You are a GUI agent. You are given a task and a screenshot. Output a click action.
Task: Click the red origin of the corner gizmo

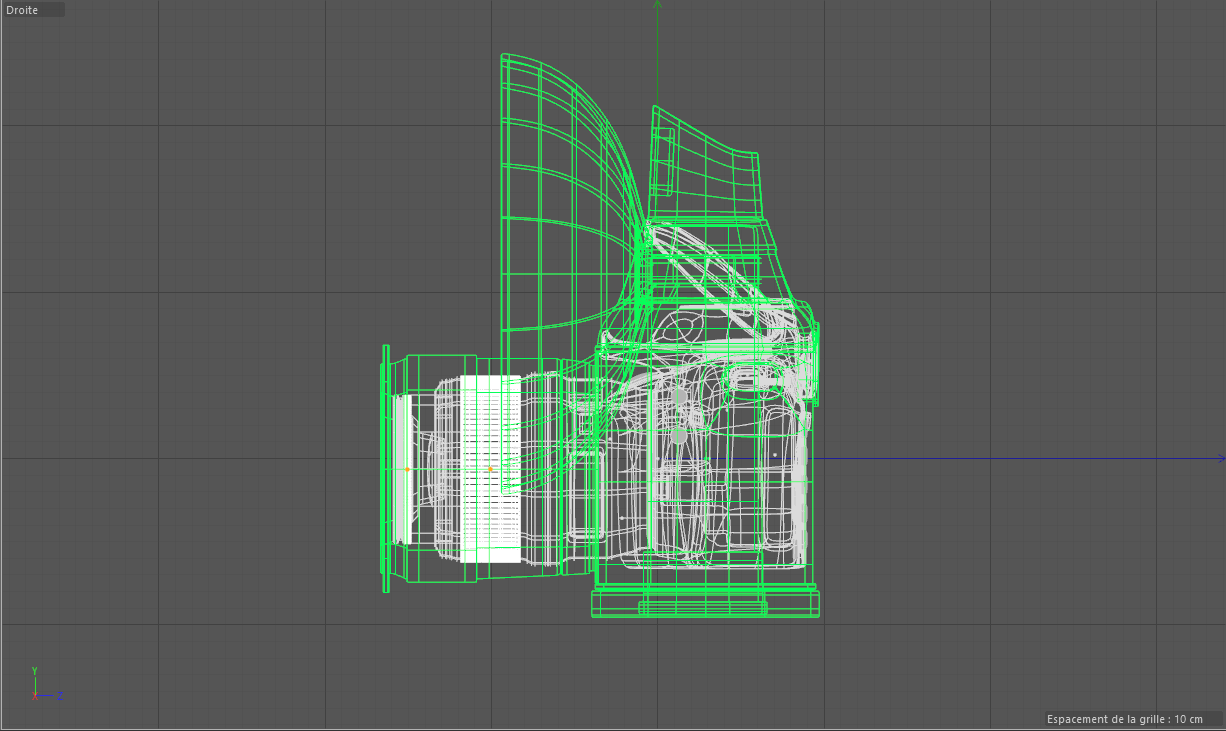click(35, 695)
